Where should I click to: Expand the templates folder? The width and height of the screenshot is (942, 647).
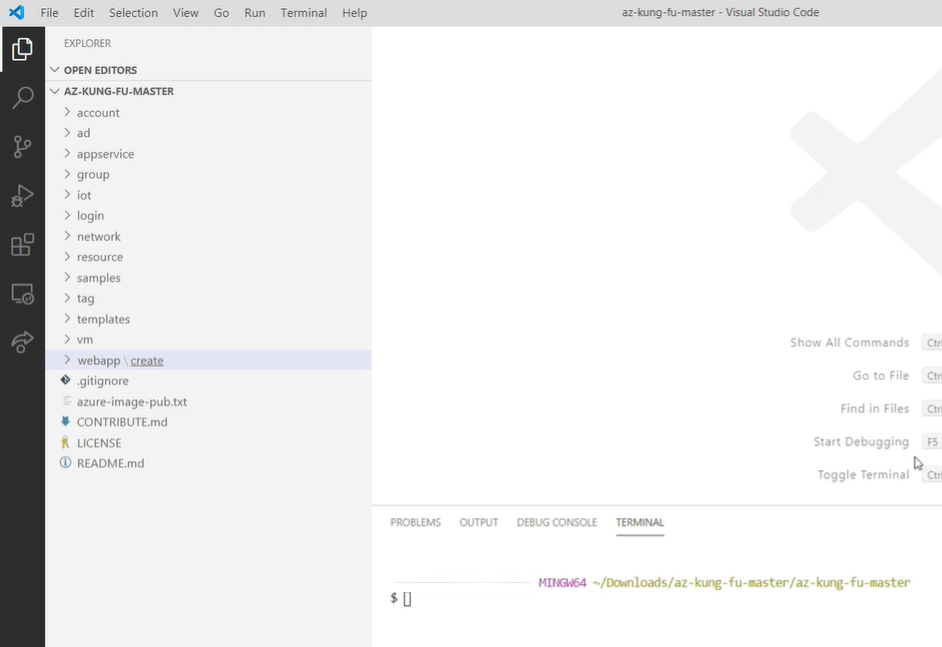pyautogui.click(x=103, y=319)
